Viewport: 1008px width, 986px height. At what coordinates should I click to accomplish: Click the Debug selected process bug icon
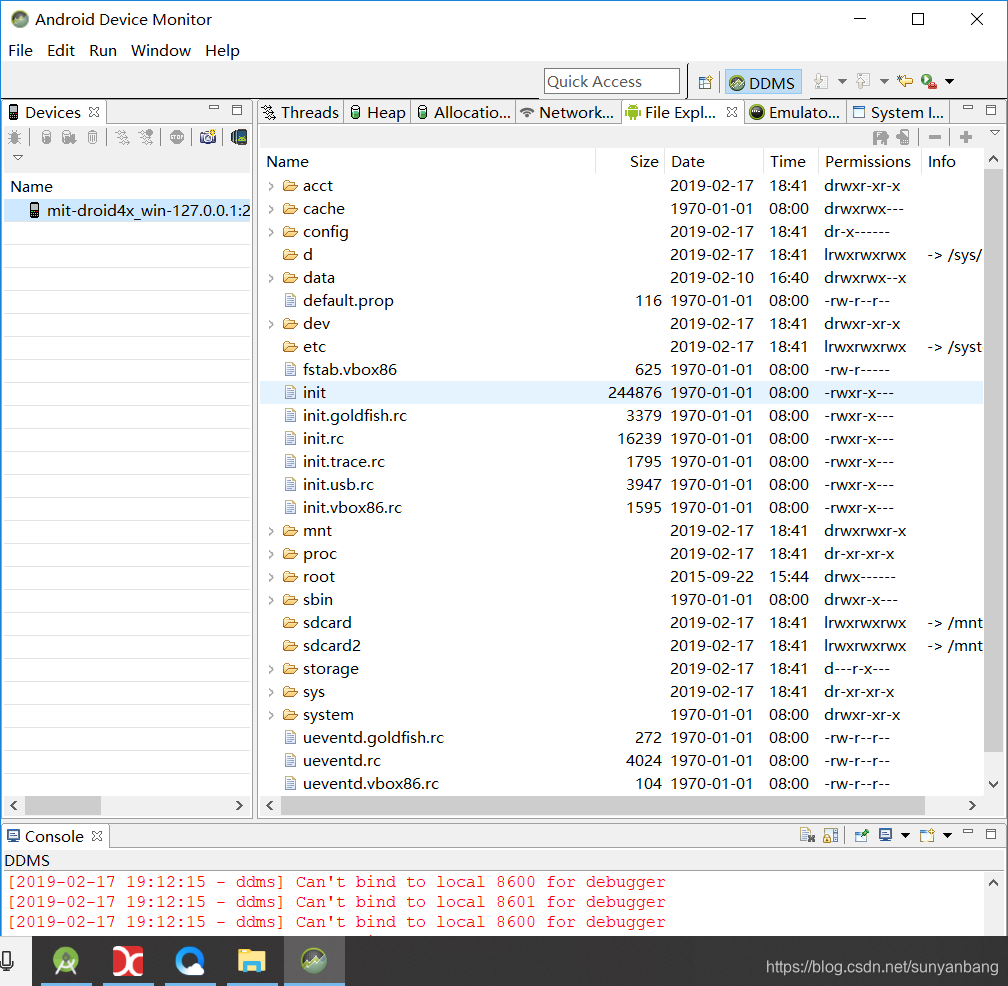[14, 137]
